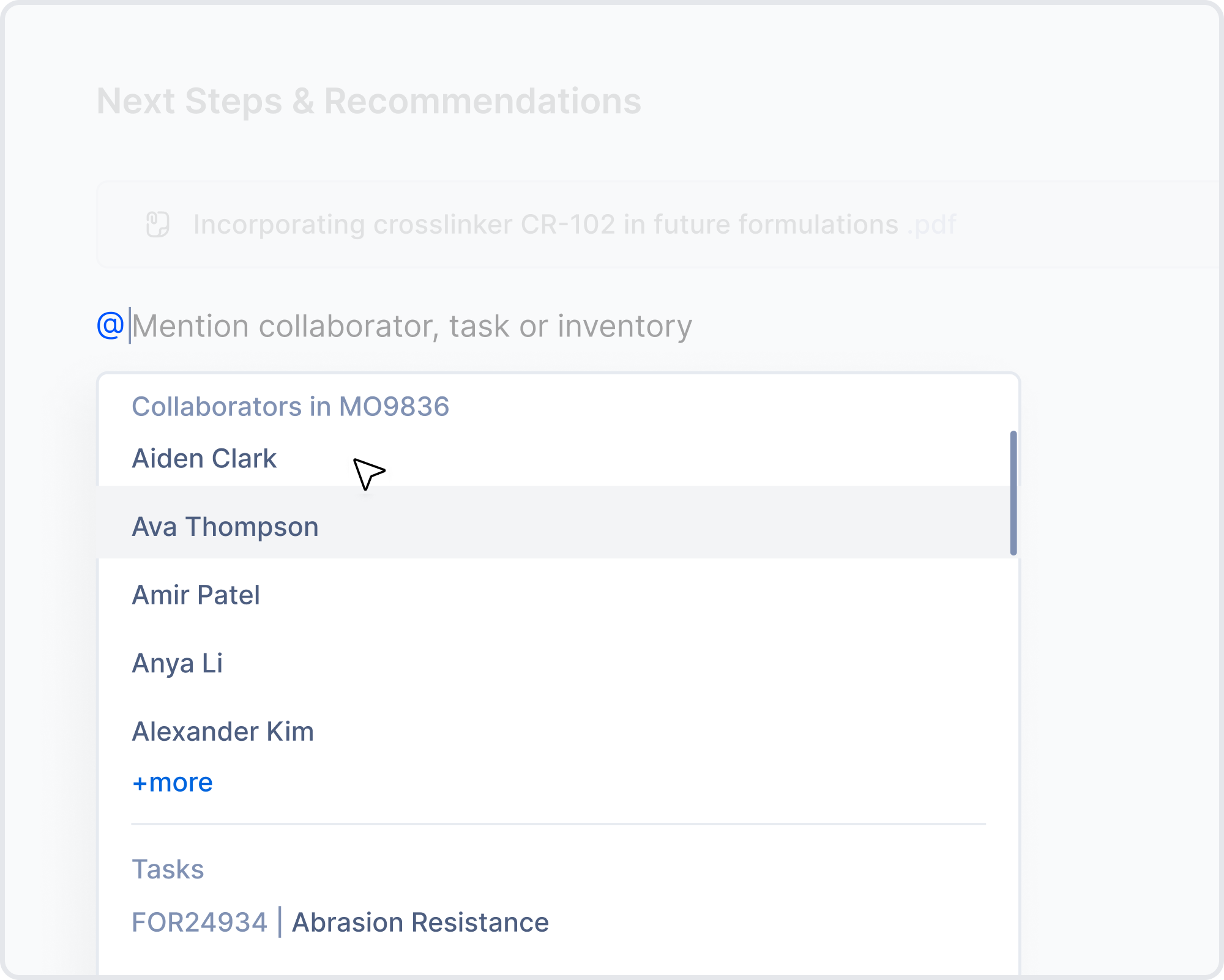
Task: Click blank space right of the .pdf filename
Action: pos(1089,225)
